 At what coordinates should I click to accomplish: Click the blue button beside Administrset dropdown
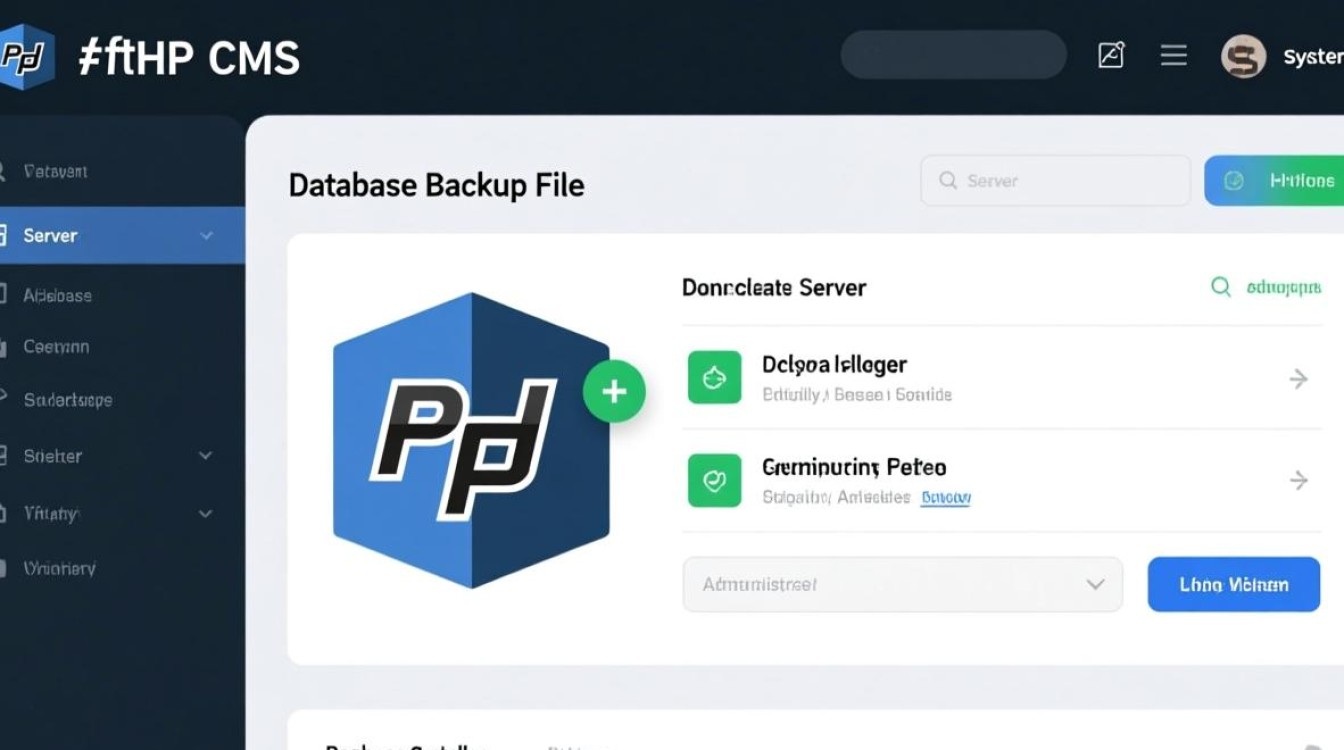point(1233,584)
